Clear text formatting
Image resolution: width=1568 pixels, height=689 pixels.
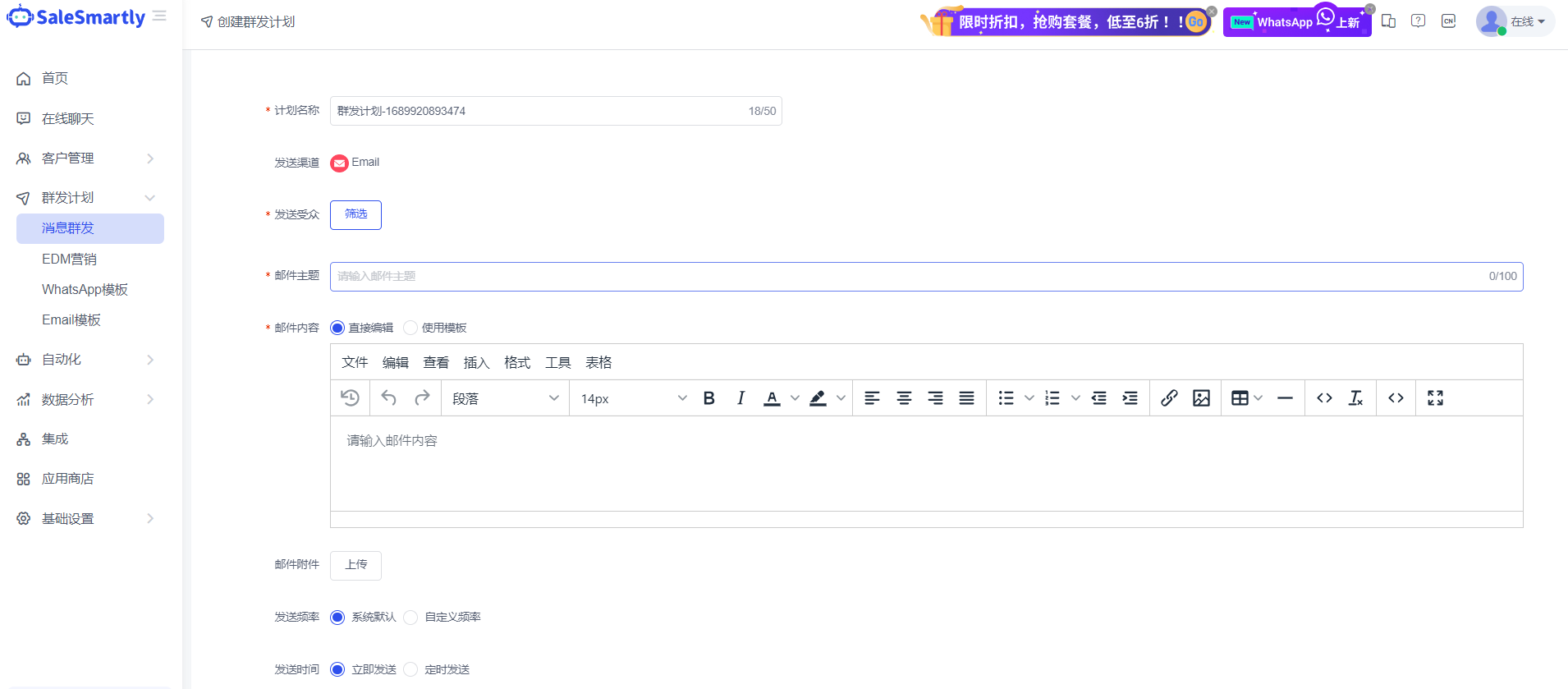click(1356, 398)
